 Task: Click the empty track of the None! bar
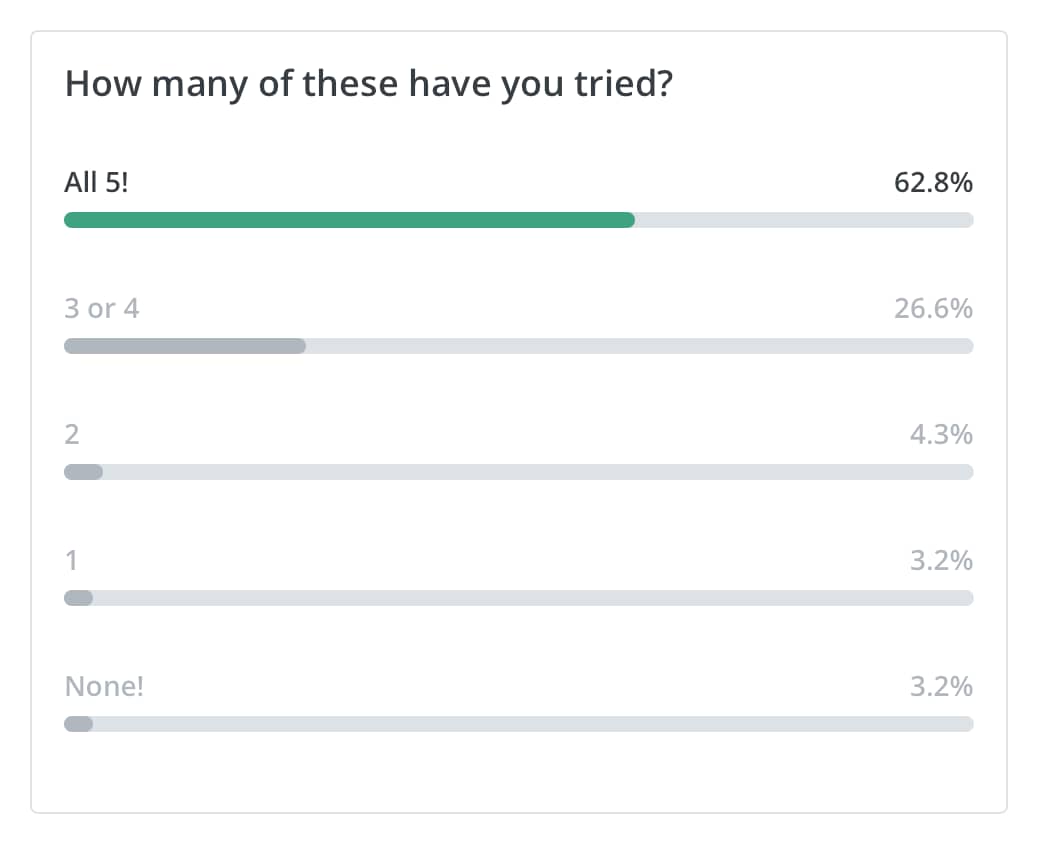click(x=533, y=724)
